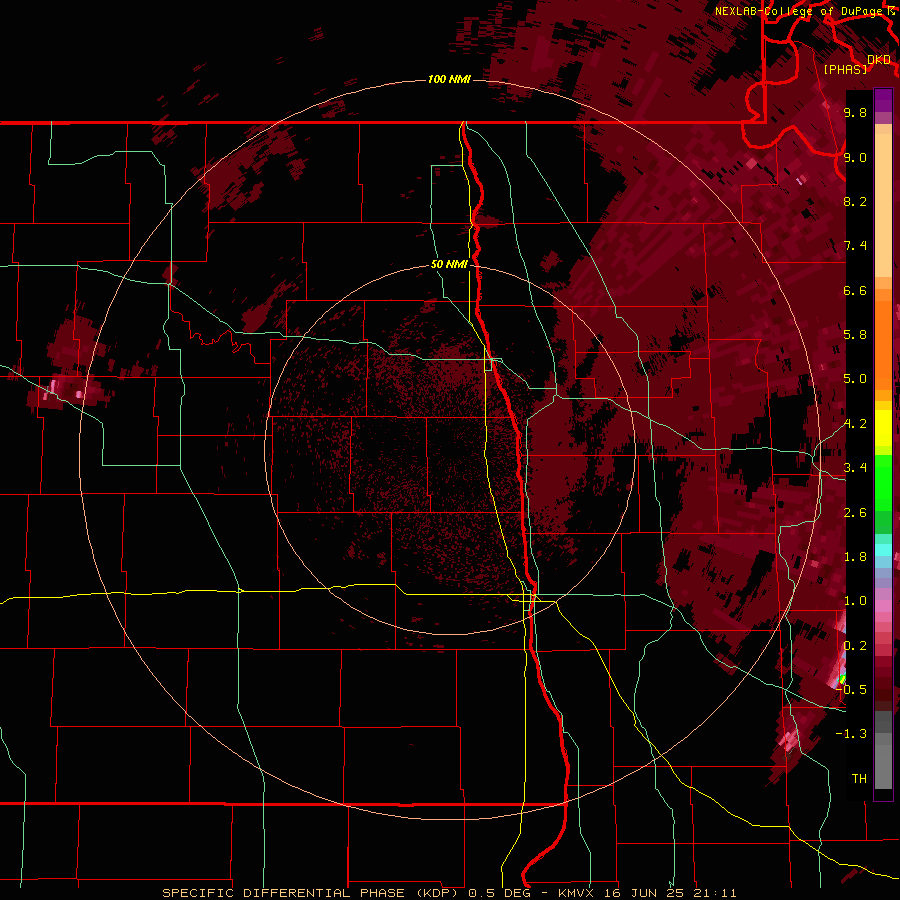Click the 4.2 legend value
Screen dimensions: 900x900
tap(855, 424)
